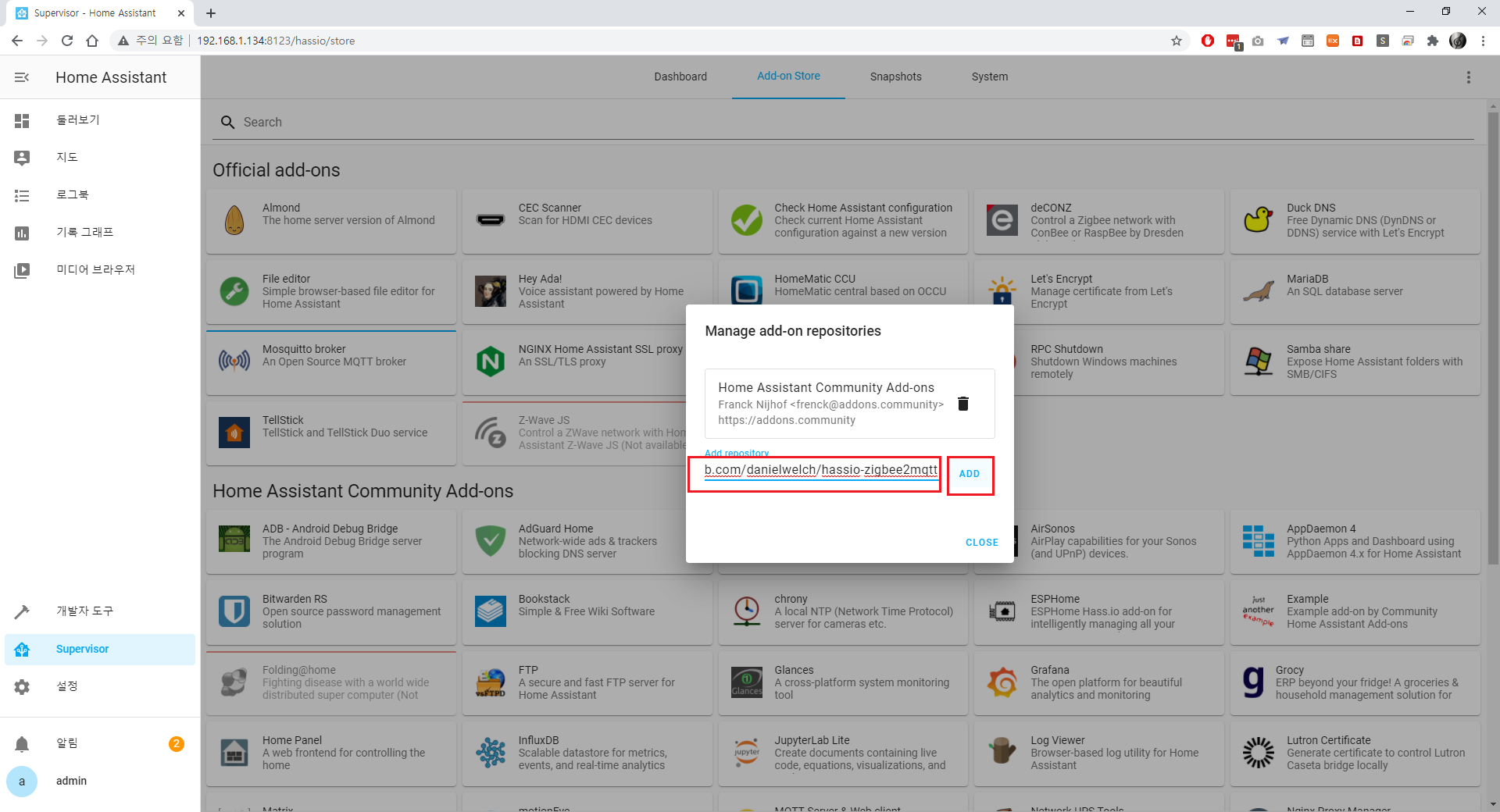Open Check Home Assistant configuration add-on
Screen dimensions: 1500x812
click(x=843, y=221)
